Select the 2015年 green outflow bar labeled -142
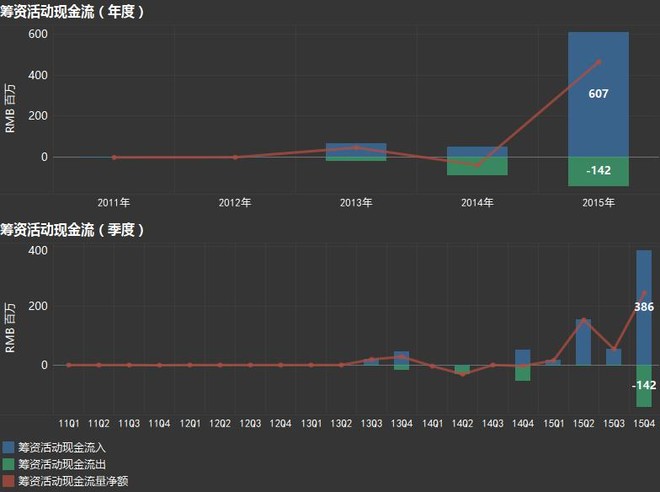The height and width of the screenshot is (492, 660). (598, 171)
